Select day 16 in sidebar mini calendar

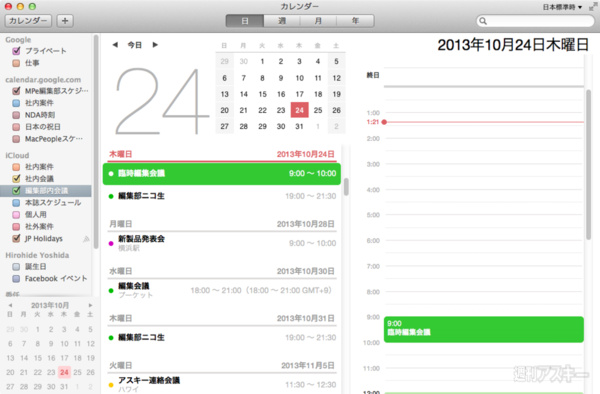[51, 358]
